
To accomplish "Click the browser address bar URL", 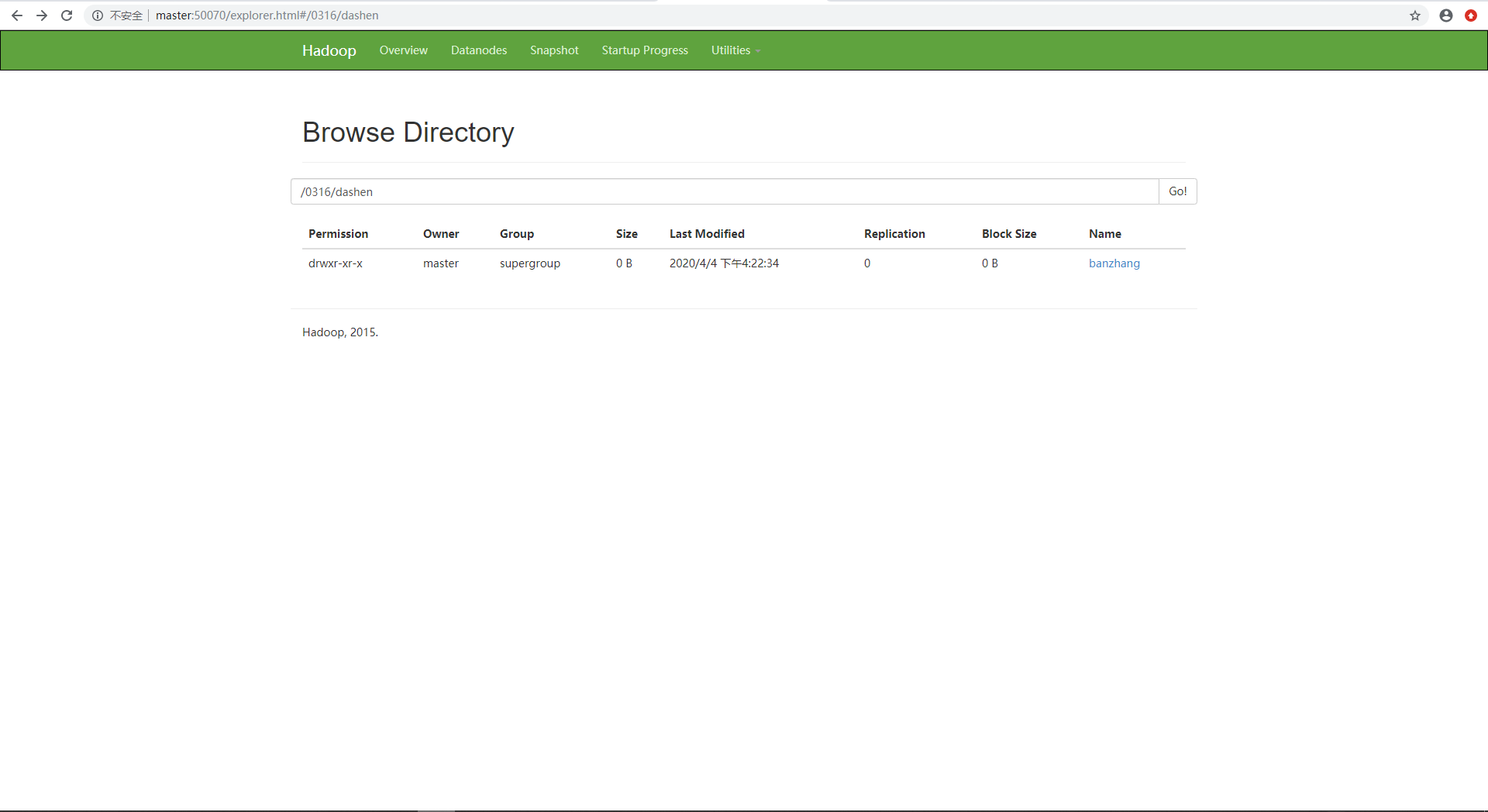I will (267, 15).
